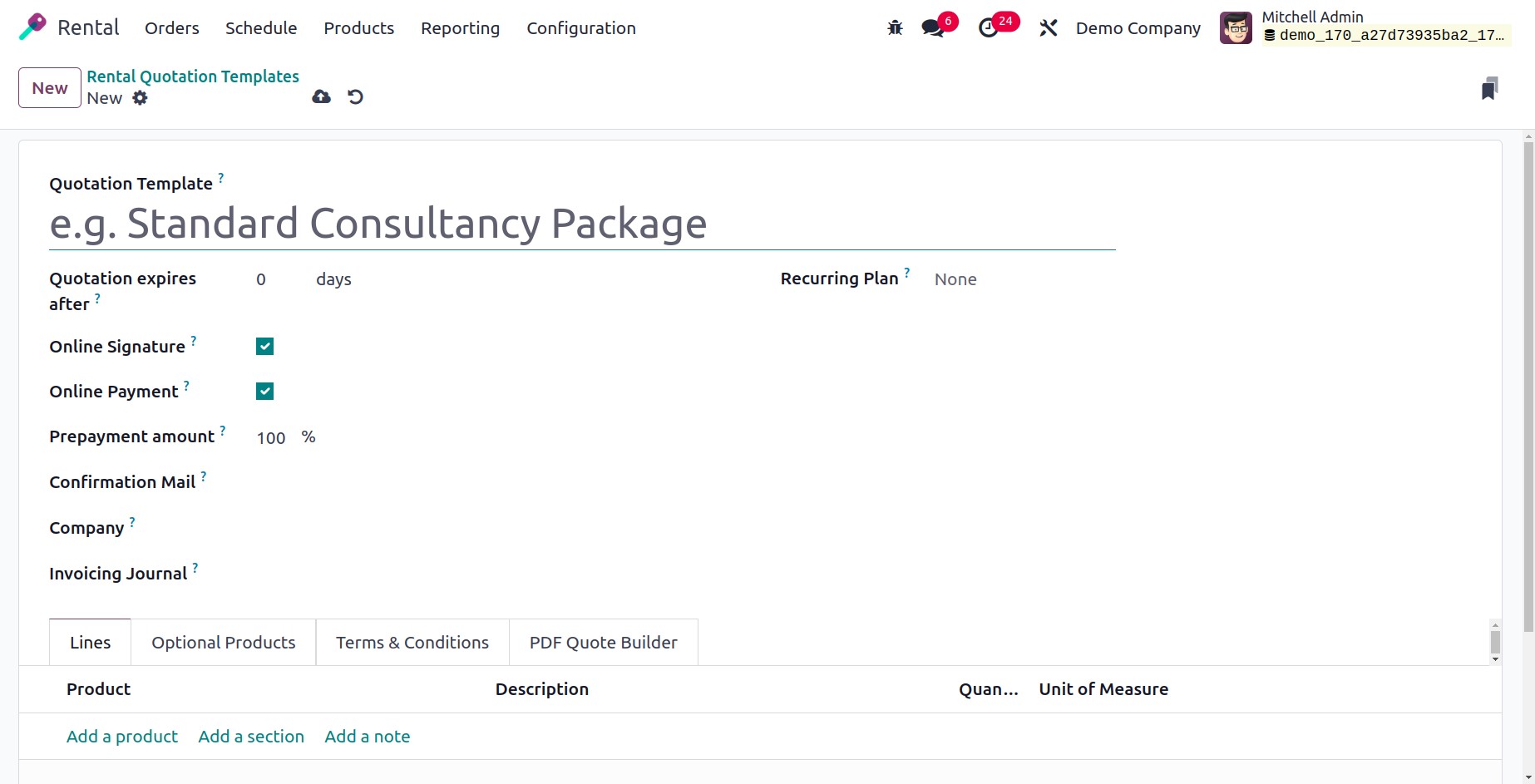Image resolution: width=1535 pixels, height=784 pixels.
Task: Open the activities clock icon
Action: click(x=988, y=28)
